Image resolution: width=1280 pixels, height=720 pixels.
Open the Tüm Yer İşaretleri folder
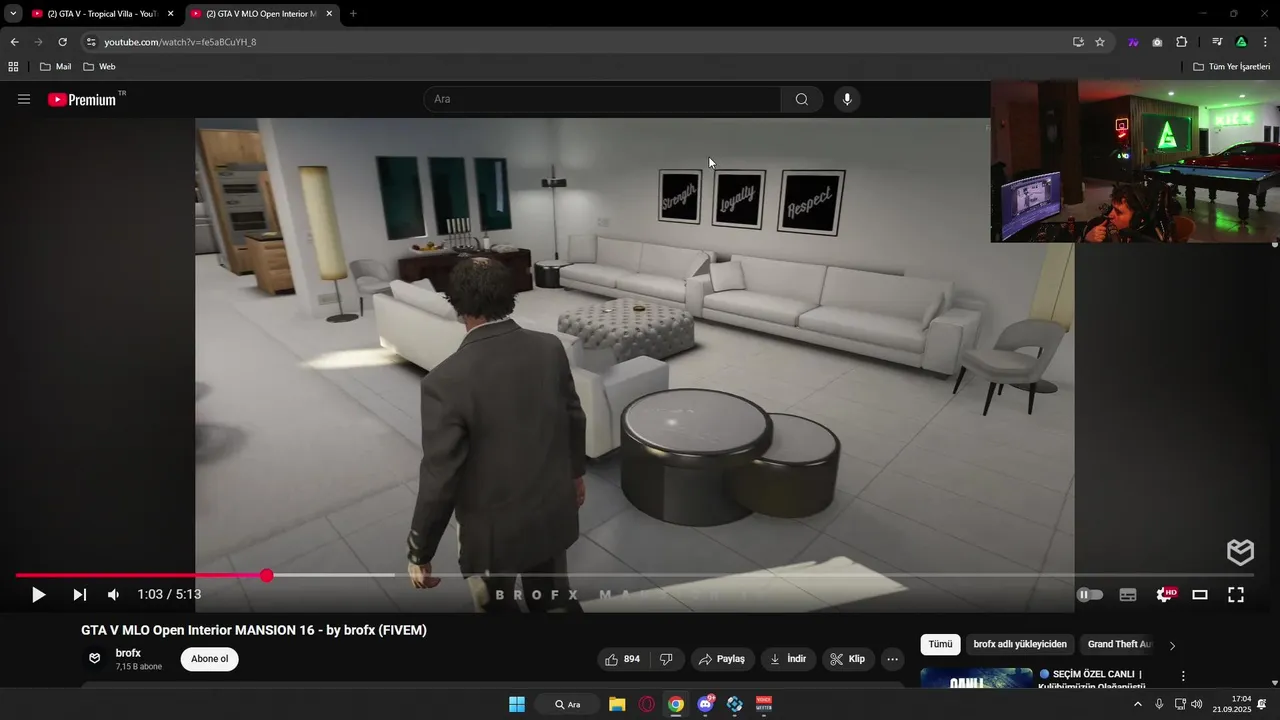(x=1231, y=67)
